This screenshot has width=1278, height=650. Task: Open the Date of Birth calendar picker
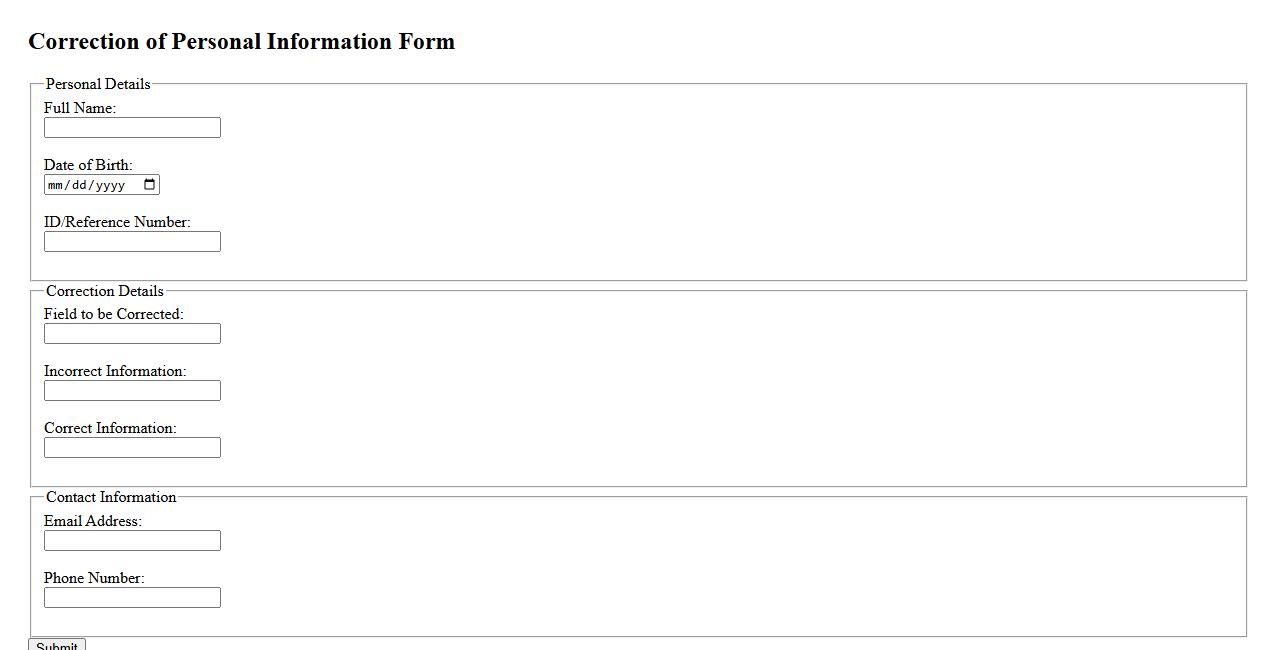(150, 185)
